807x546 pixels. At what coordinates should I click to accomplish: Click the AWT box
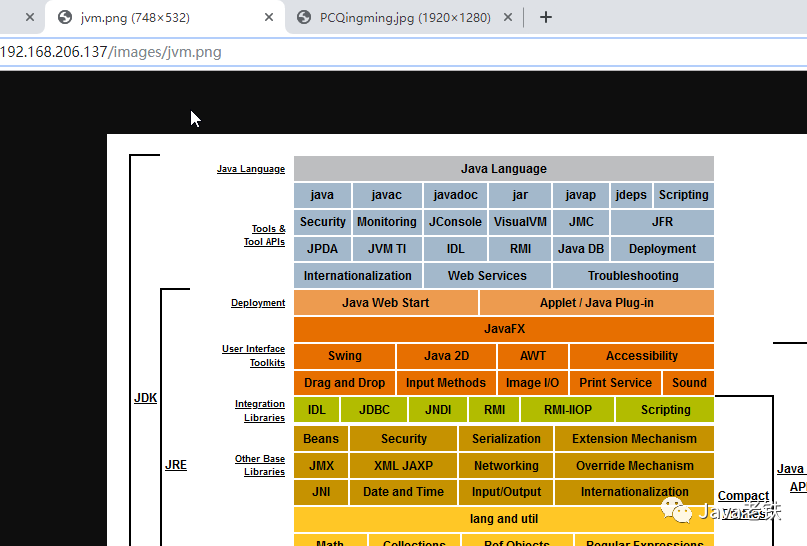533,356
